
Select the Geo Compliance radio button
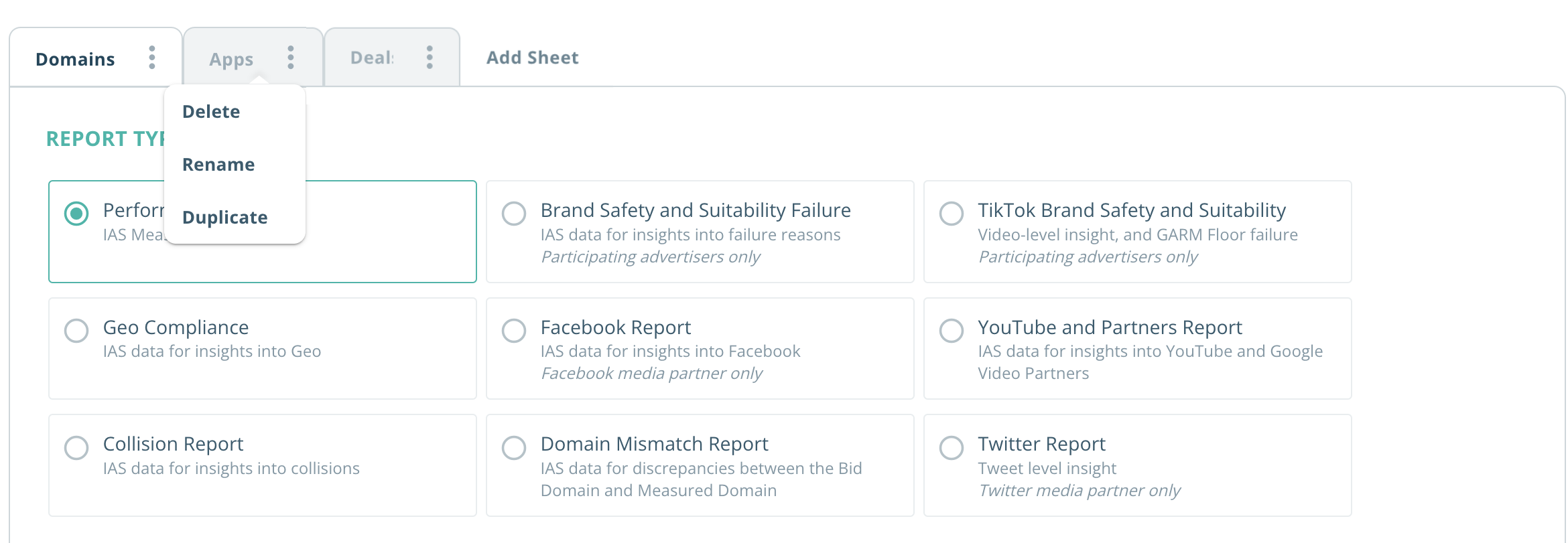[76, 330]
